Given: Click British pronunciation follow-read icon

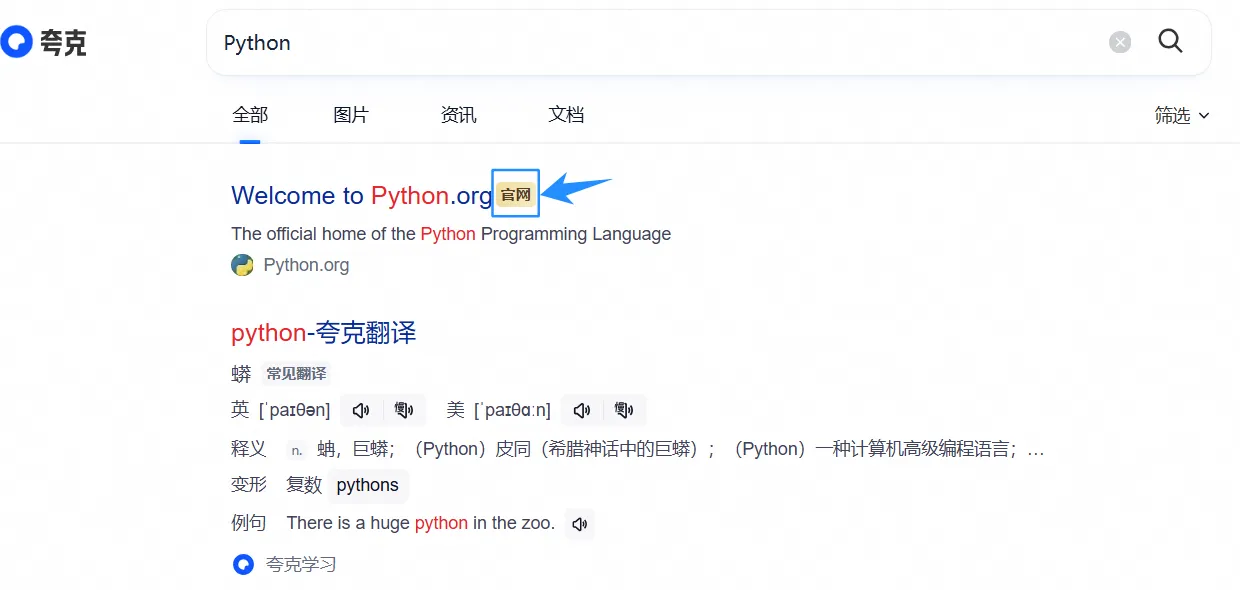Looking at the screenshot, I should (x=404, y=410).
